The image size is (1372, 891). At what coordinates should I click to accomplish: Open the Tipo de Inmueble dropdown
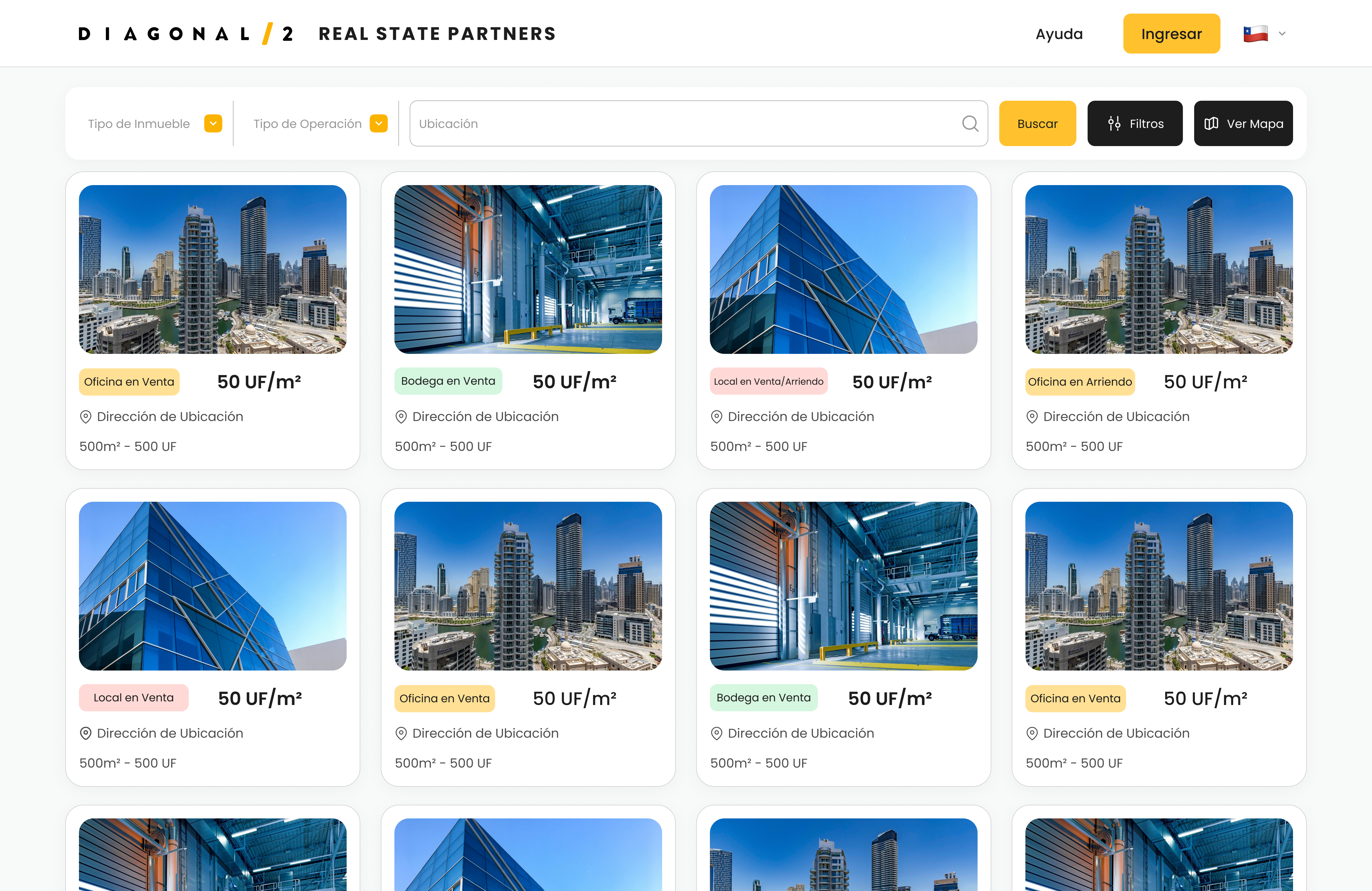click(213, 123)
